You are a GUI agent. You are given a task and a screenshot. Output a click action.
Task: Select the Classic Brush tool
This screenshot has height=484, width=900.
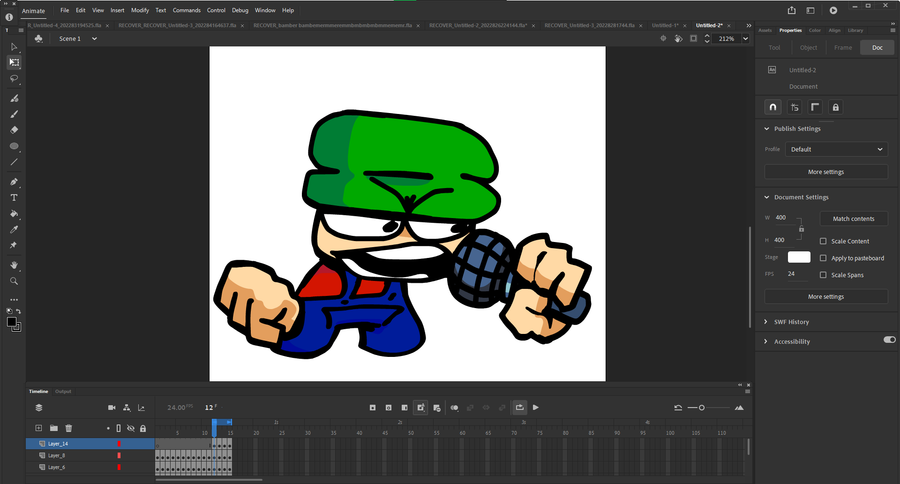point(14,114)
